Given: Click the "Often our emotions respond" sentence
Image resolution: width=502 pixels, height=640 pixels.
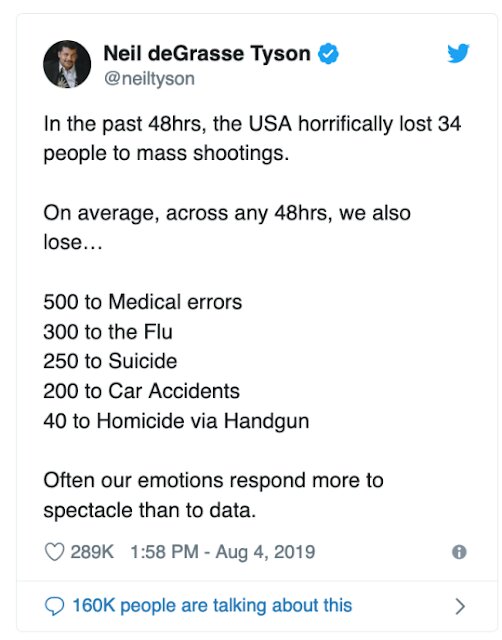Looking at the screenshot, I should (213, 495).
